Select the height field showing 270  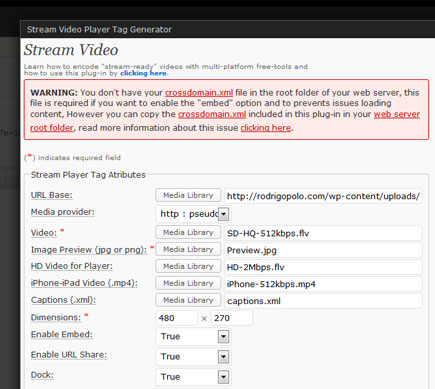(232, 318)
